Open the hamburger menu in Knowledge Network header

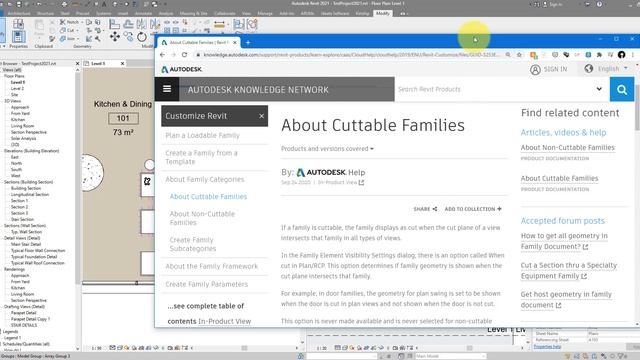167,89
